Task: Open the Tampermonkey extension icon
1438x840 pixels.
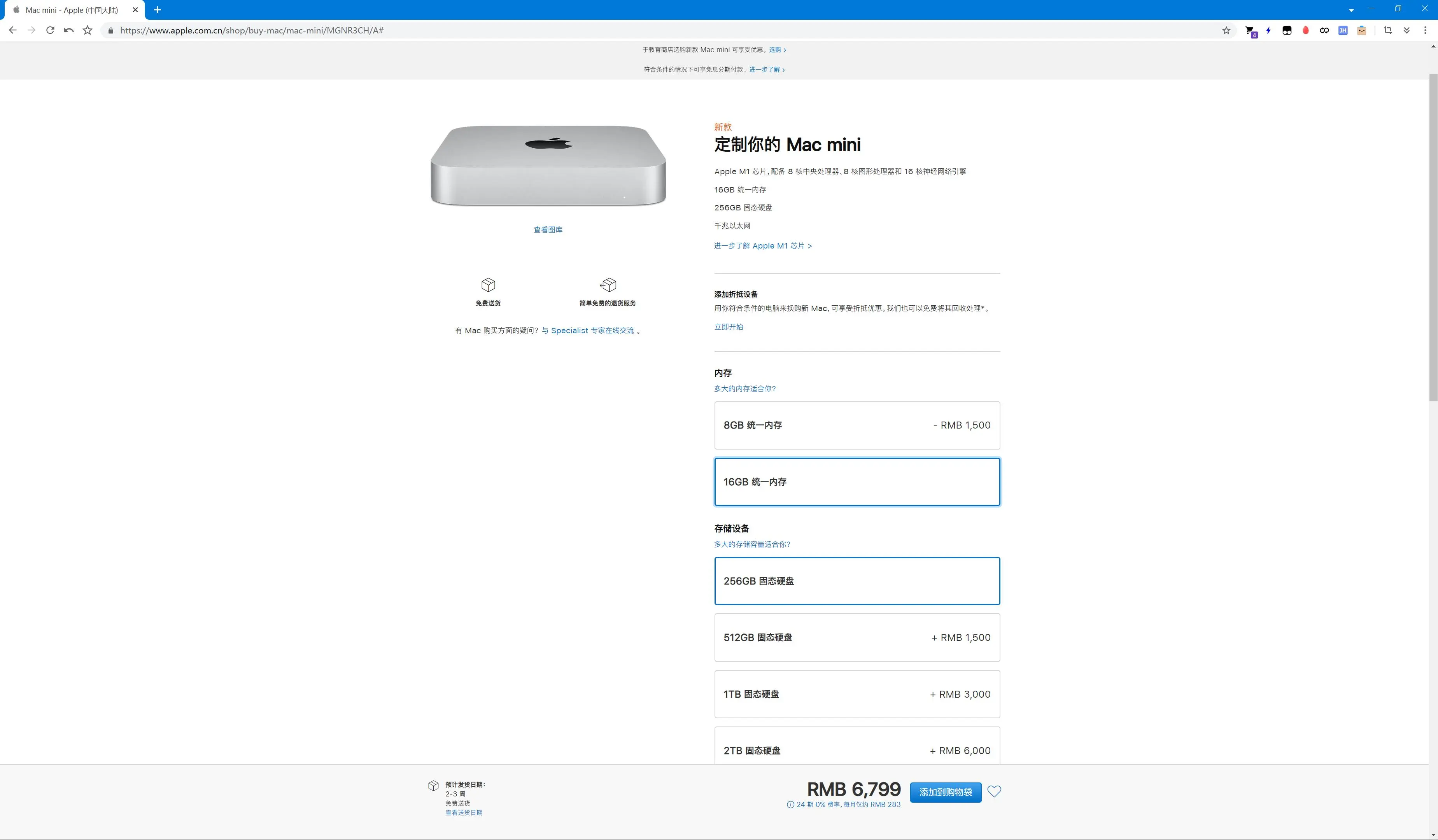Action: pos(1287,31)
